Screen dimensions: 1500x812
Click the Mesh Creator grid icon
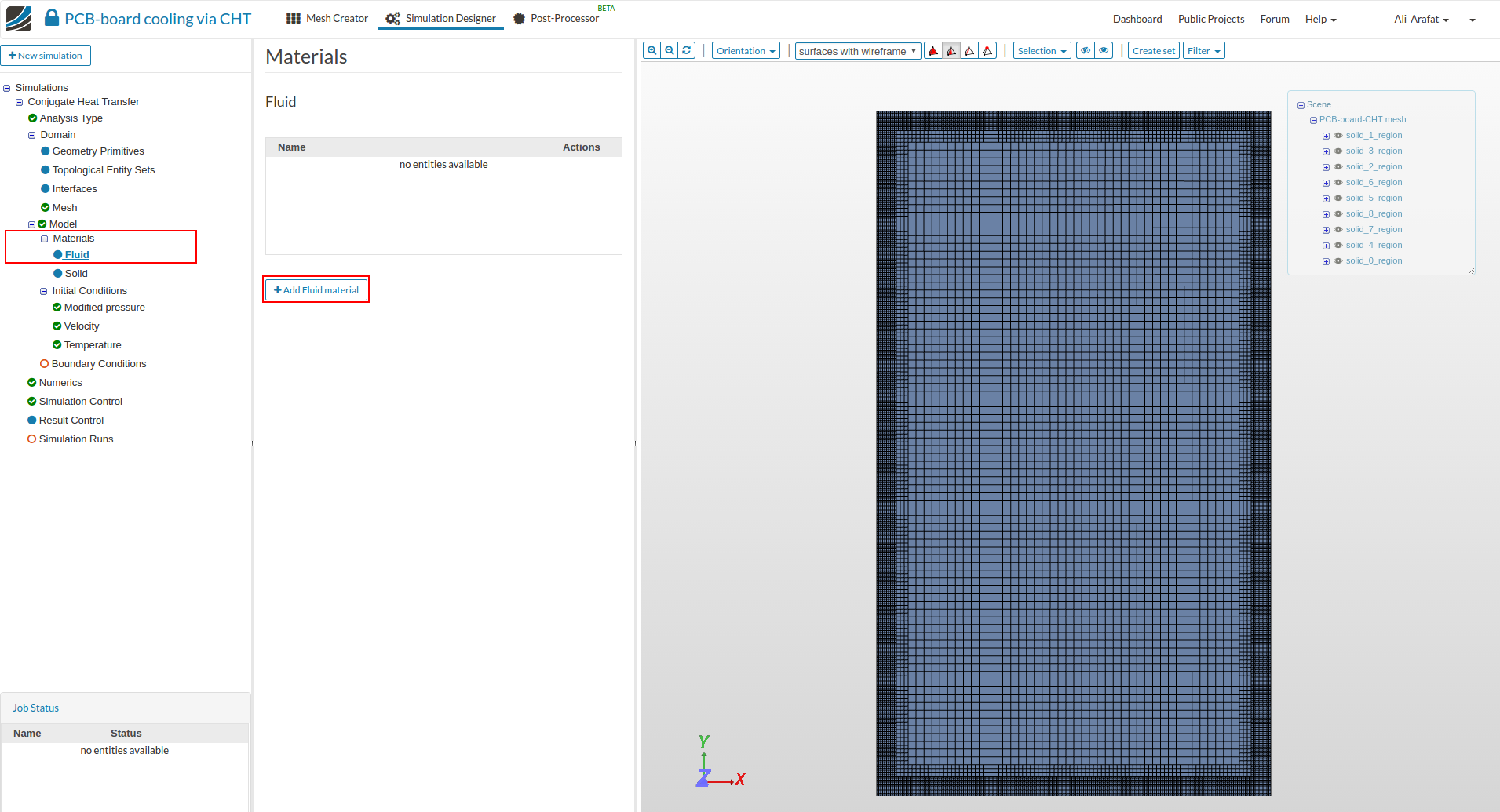click(x=294, y=18)
